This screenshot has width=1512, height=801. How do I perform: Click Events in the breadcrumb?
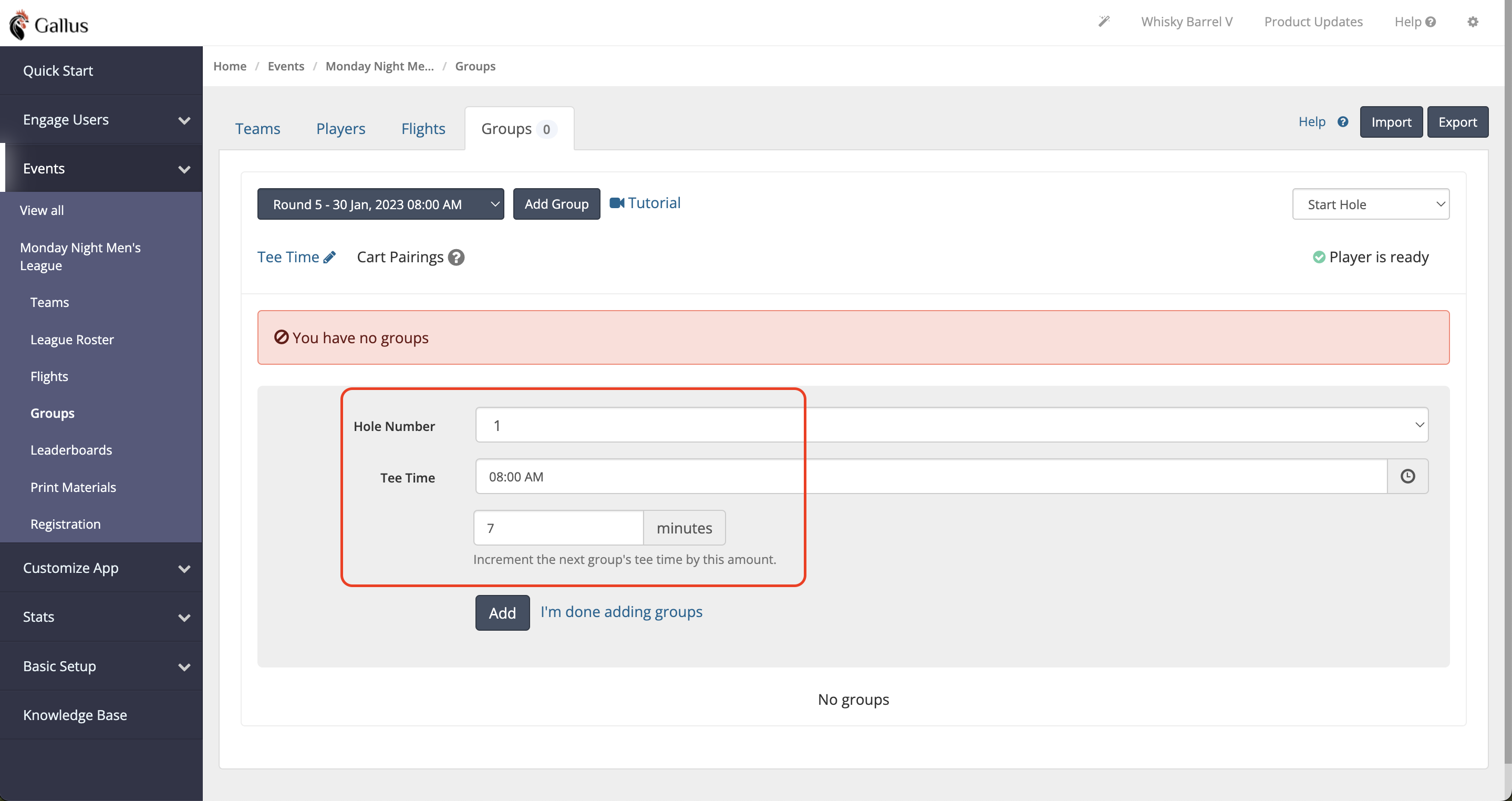[286, 66]
